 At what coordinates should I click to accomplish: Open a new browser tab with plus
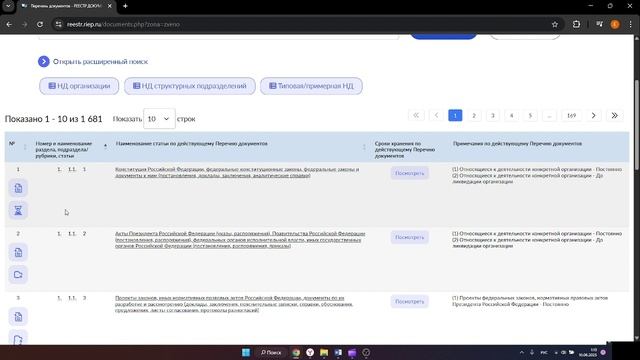click(125, 6)
